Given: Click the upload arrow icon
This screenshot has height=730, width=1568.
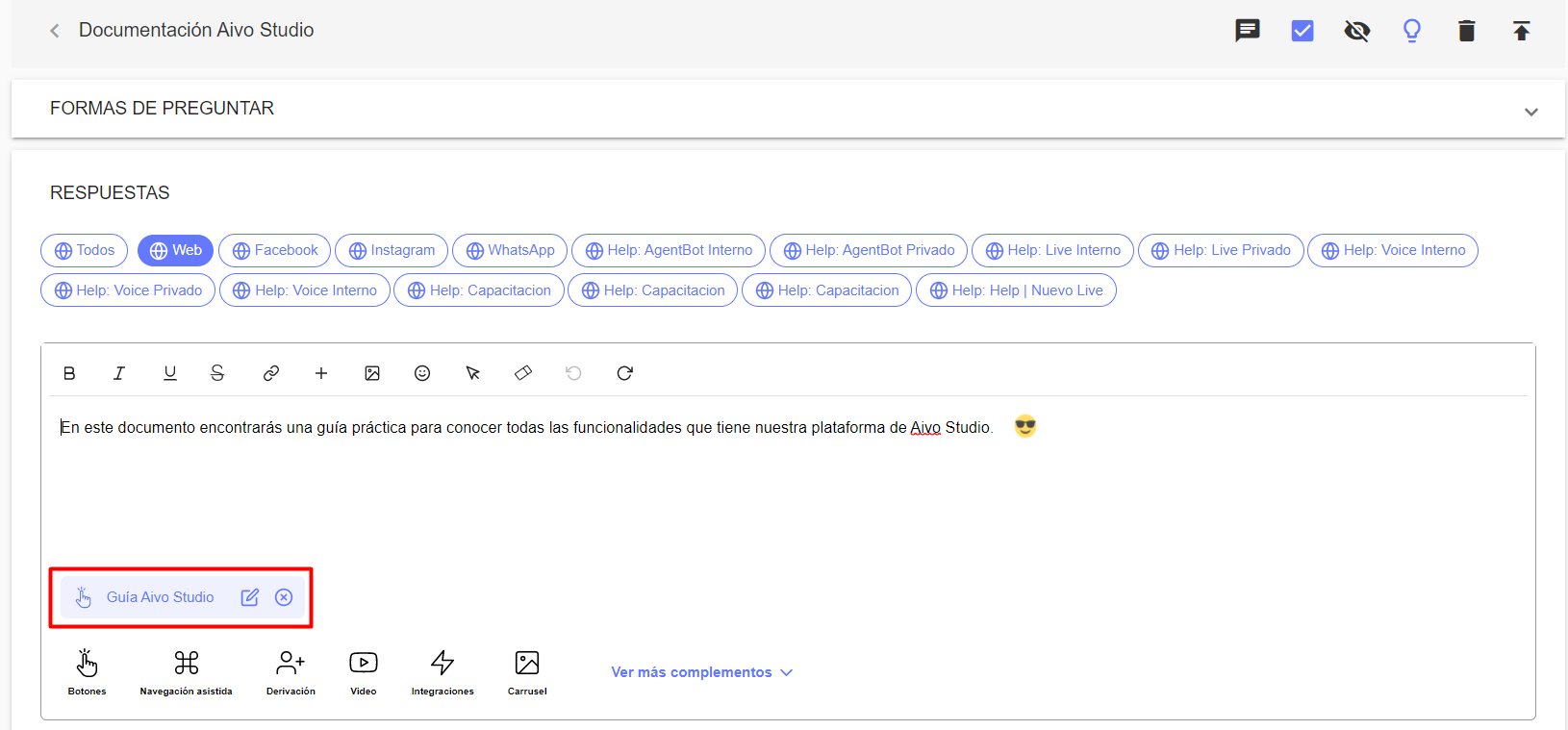Looking at the screenshot, I should 1522,31.
